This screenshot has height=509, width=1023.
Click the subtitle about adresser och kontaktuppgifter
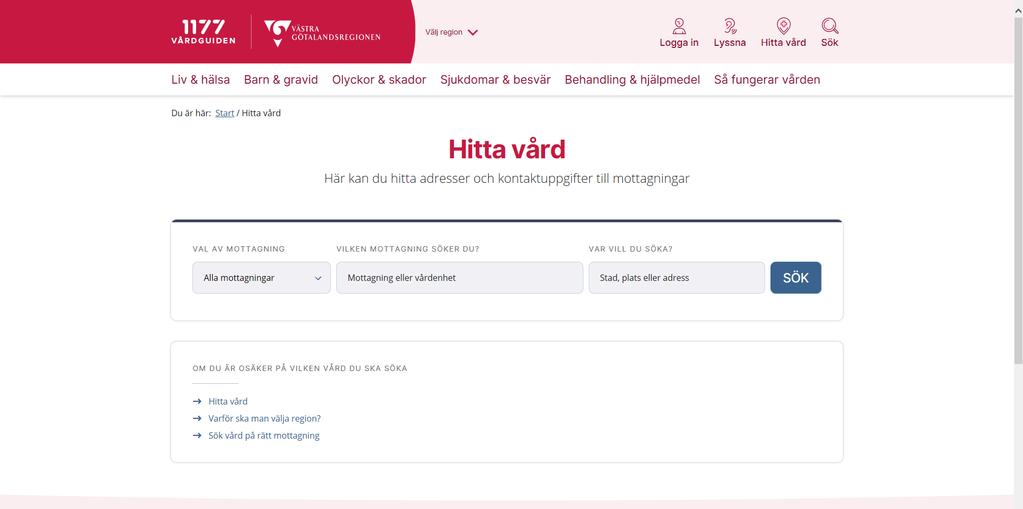coord(506,178)
